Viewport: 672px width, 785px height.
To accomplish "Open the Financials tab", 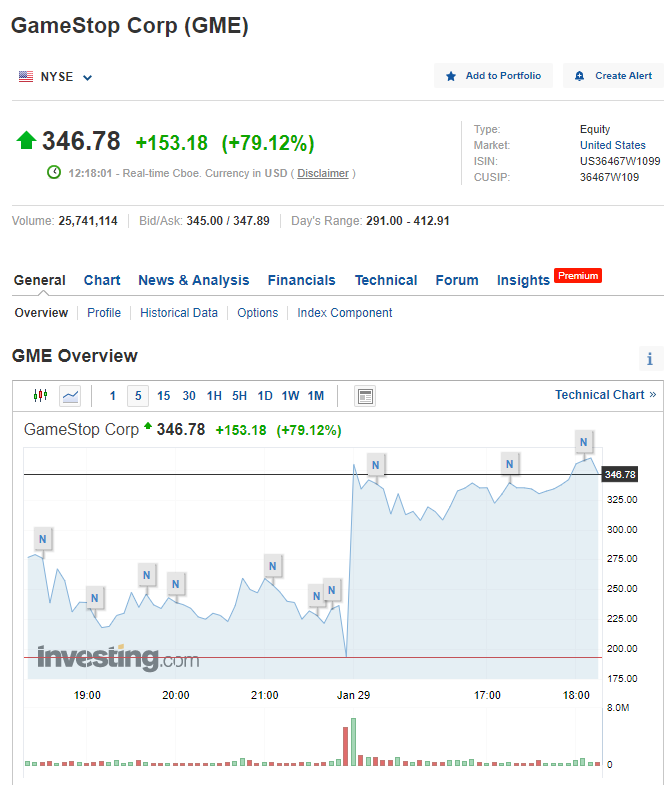I will pos(301,280).
